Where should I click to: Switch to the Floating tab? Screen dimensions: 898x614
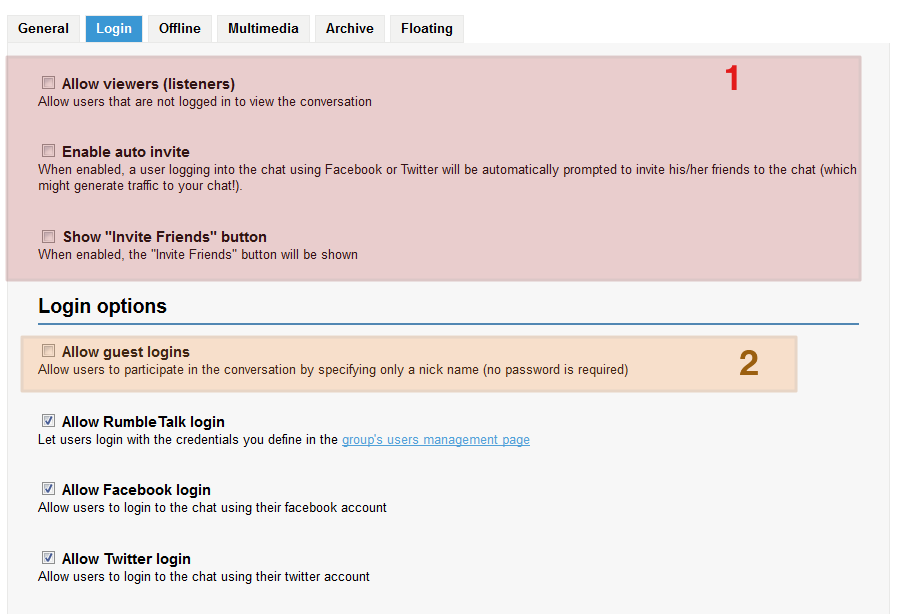tap(426, 28)
